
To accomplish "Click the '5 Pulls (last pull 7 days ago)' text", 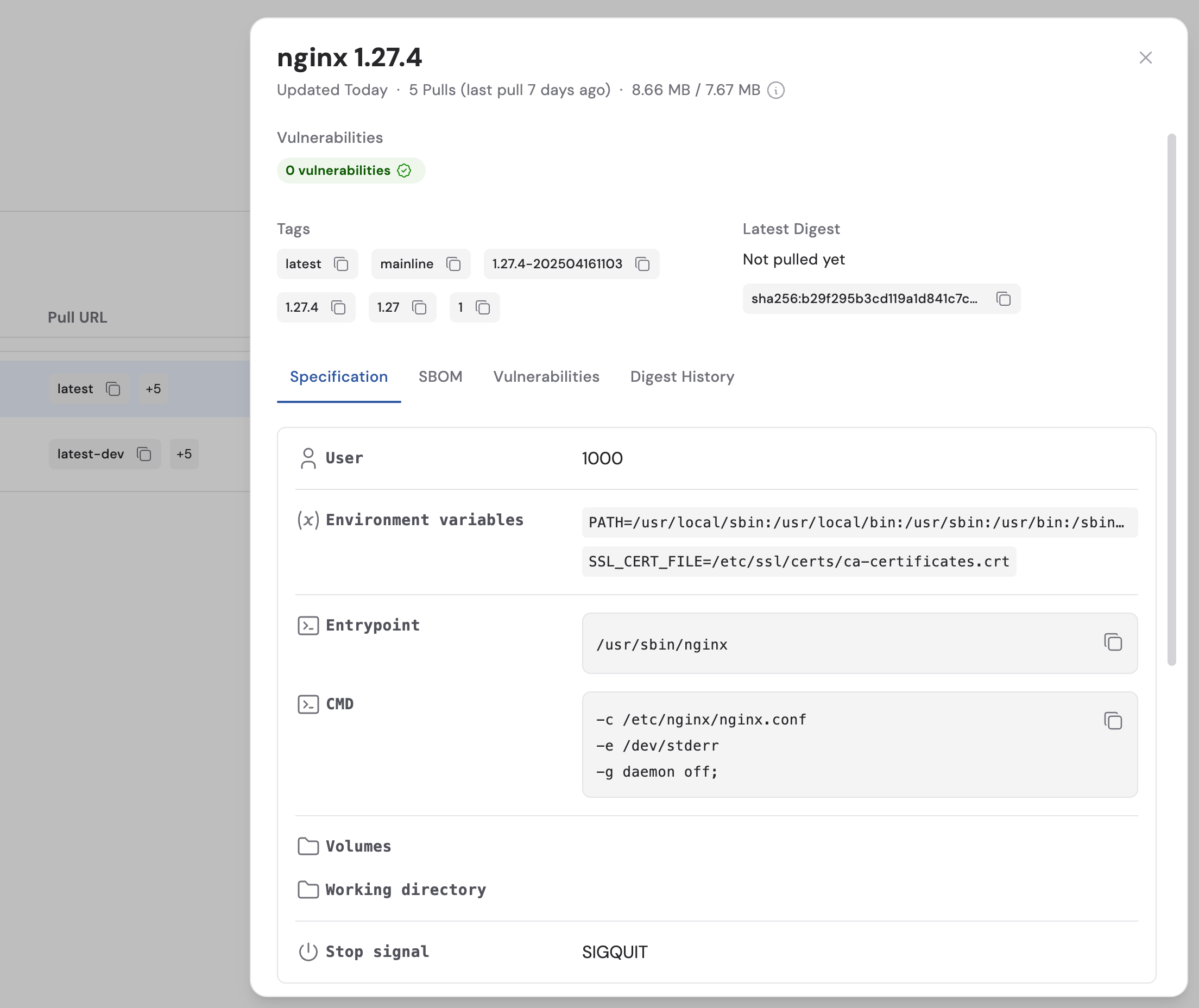I will (x=509, y=90).
